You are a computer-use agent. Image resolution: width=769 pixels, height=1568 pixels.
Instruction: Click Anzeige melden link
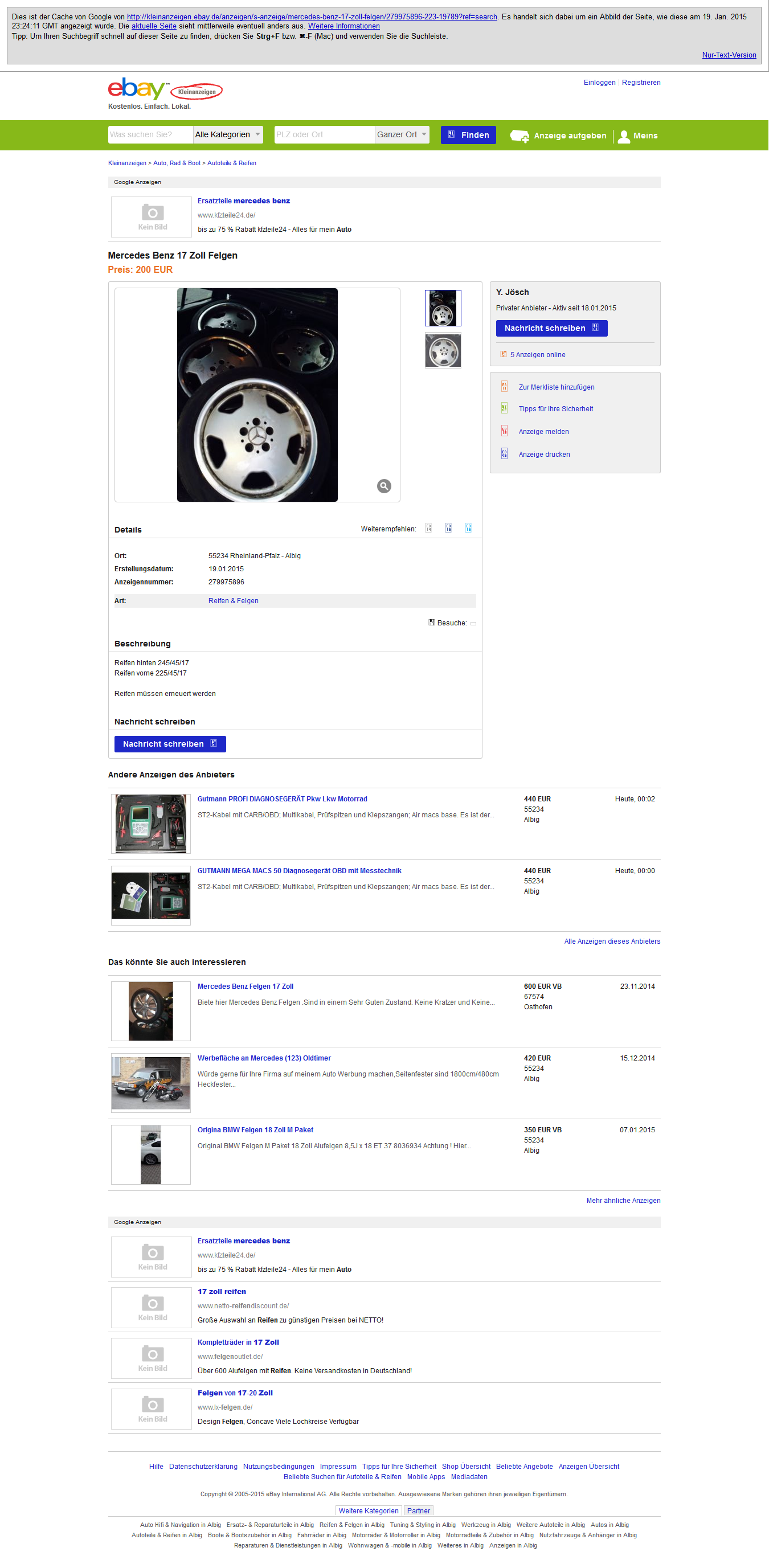point(544,432)
